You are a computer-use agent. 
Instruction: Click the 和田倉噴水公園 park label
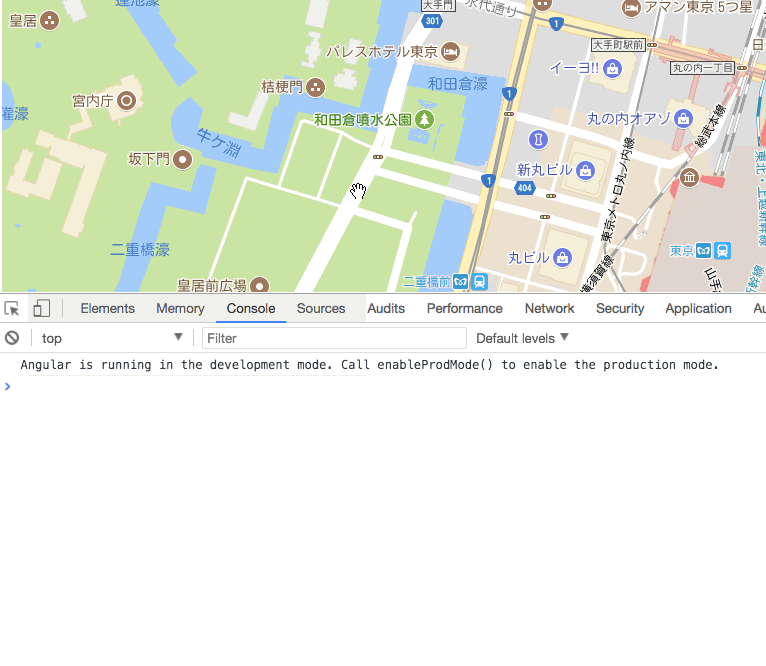tap(362, 120)
